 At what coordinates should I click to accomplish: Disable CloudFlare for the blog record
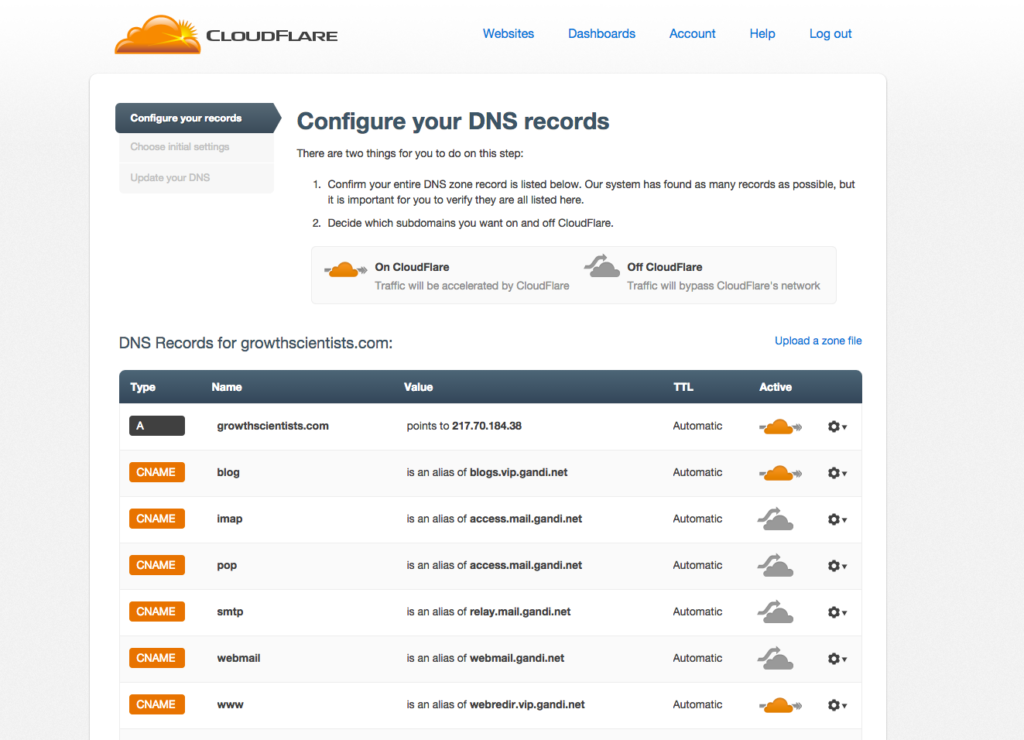pyautogui.click(x=779, y=472)
